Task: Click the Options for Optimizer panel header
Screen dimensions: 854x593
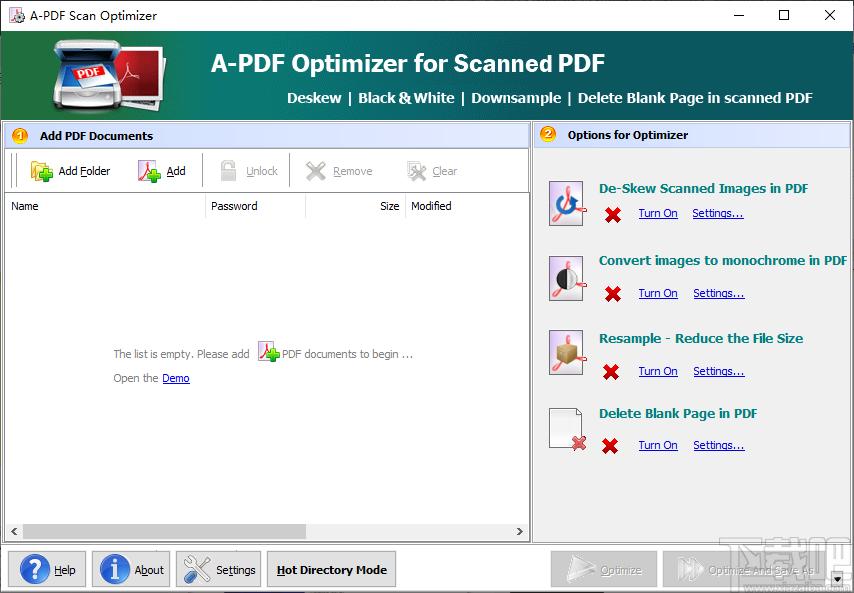Action: (691, 135)
